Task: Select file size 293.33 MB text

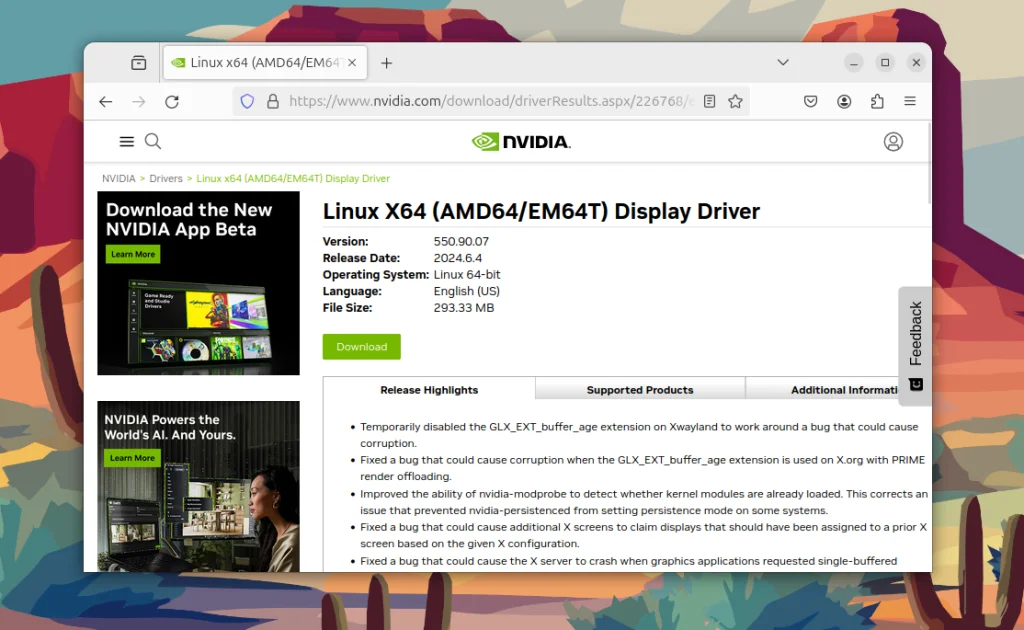Action: (464, 307)
